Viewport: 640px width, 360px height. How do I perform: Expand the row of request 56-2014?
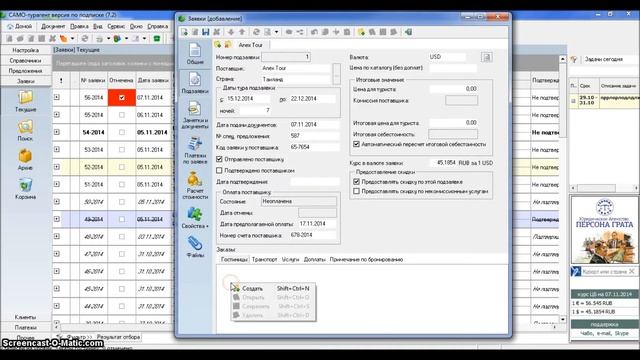[57, 97]
